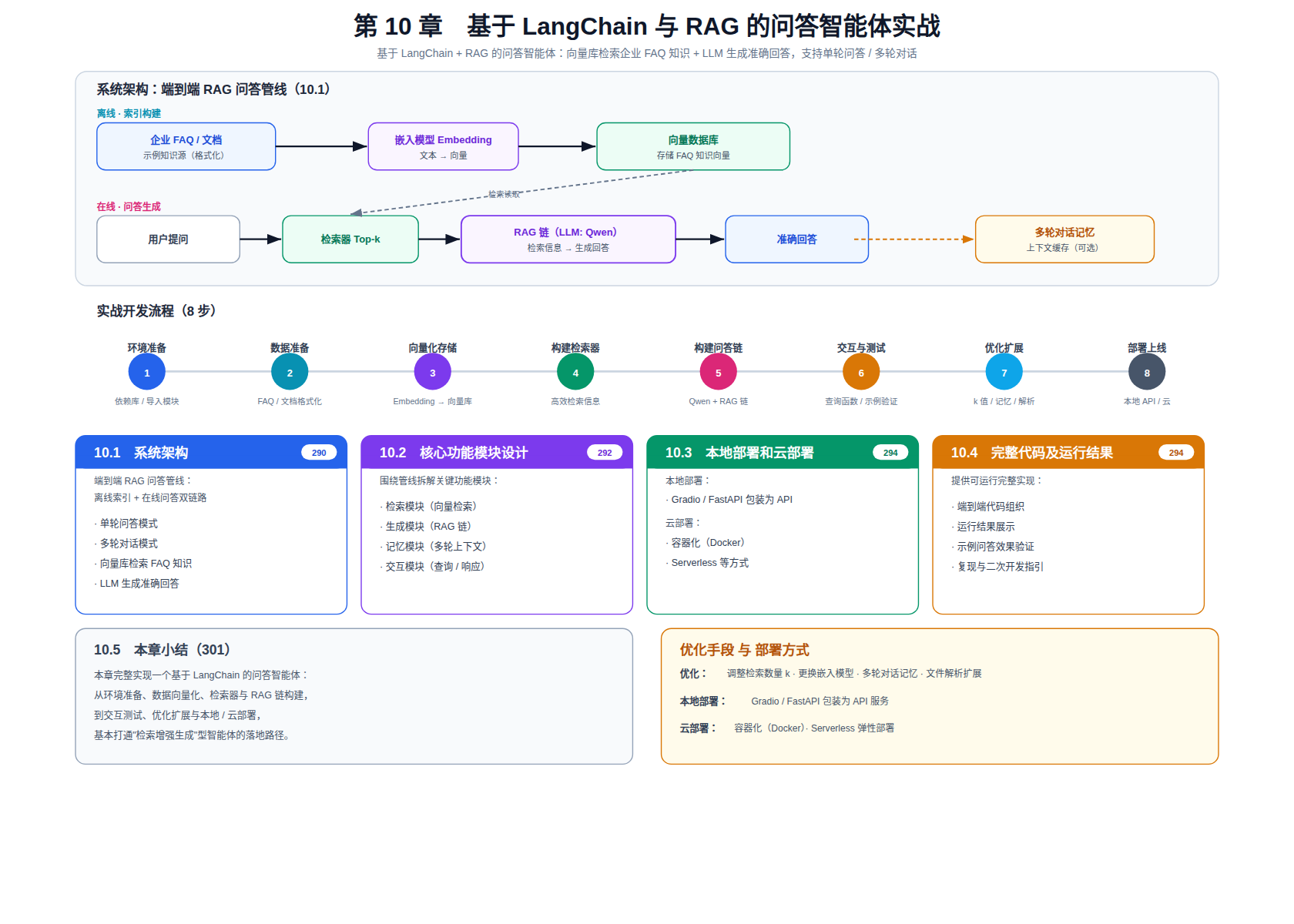Open the 10.1 系统架构 card header

pyautogui.click(x=211, y=453)
